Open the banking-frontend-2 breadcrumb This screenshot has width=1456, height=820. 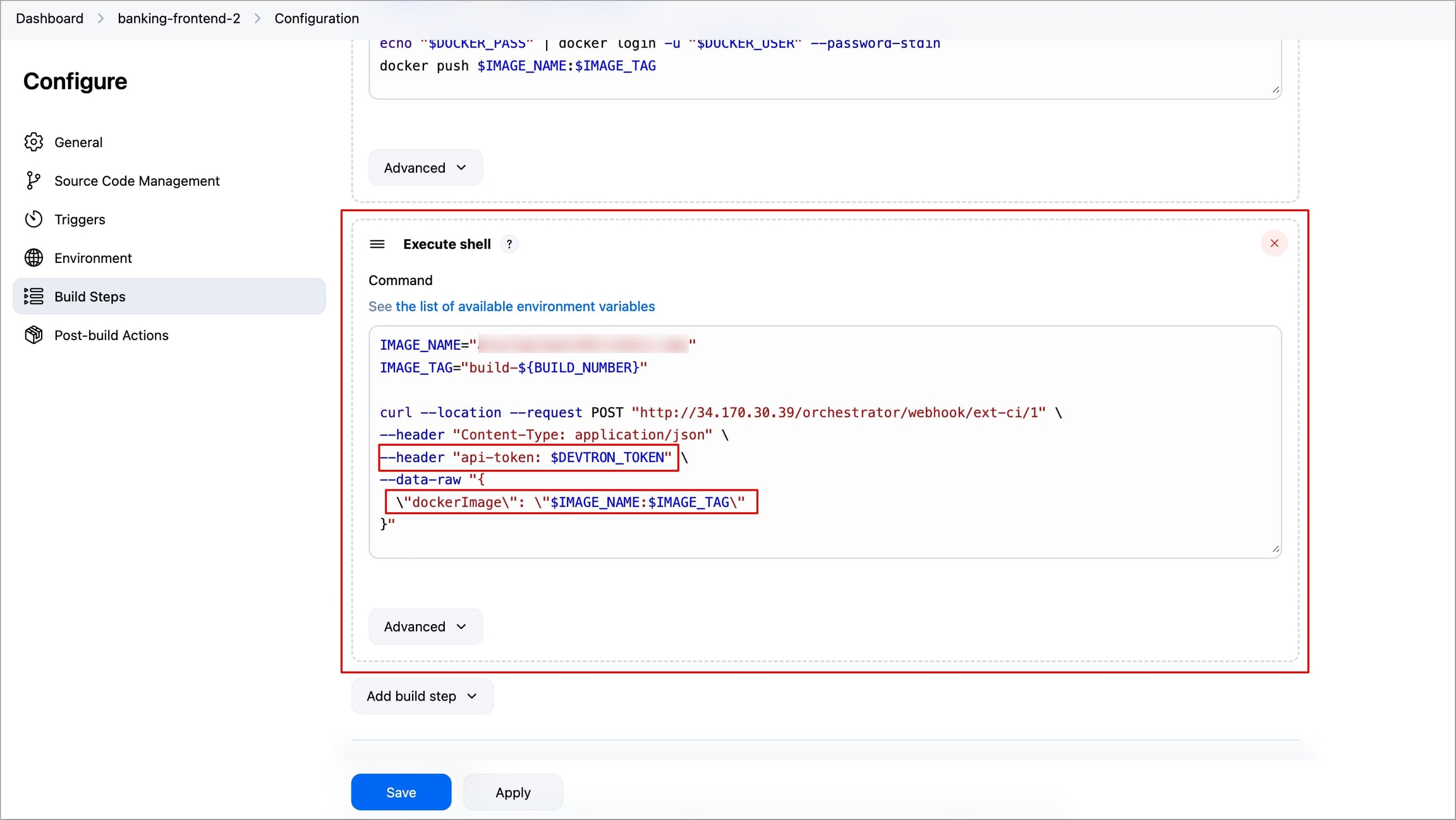click(x=179, y=18)
